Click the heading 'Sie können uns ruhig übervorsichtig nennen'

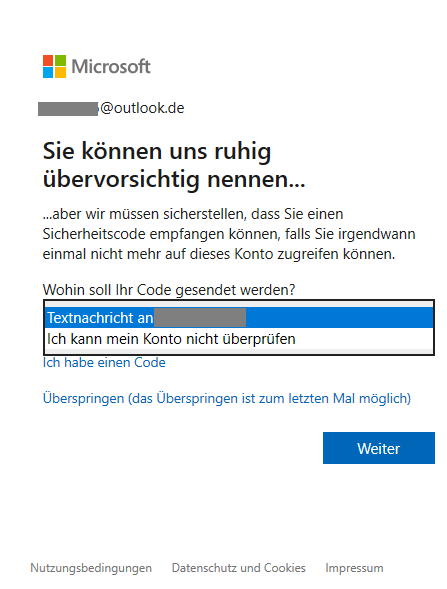click(174, 165)
